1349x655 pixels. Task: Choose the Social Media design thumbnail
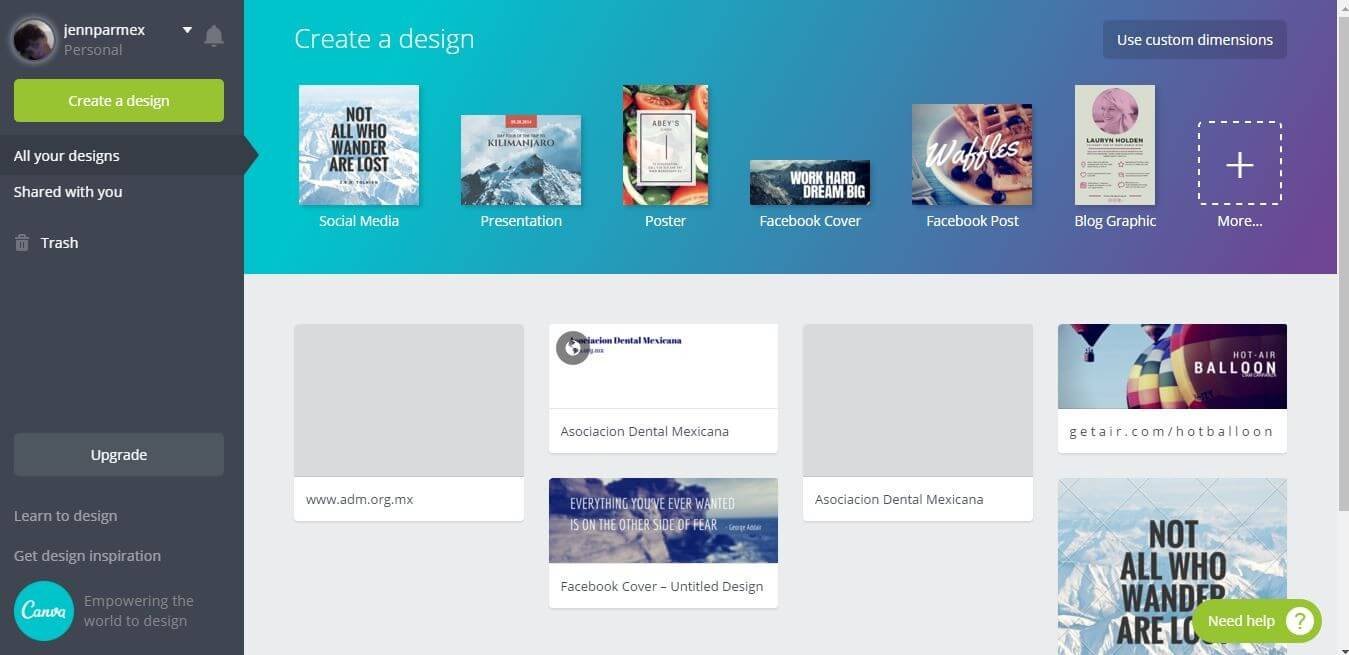pyautogui.click(x=359, y=145)
